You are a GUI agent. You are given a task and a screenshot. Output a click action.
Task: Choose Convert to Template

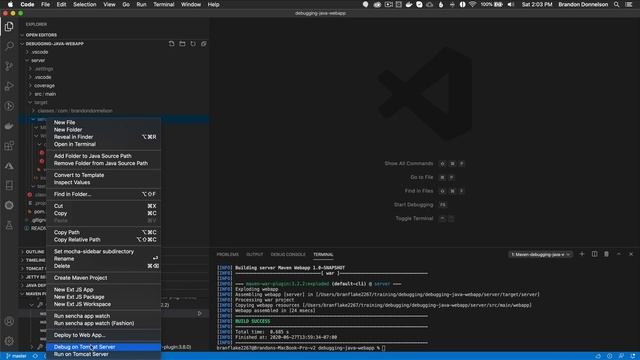(104, 175)
